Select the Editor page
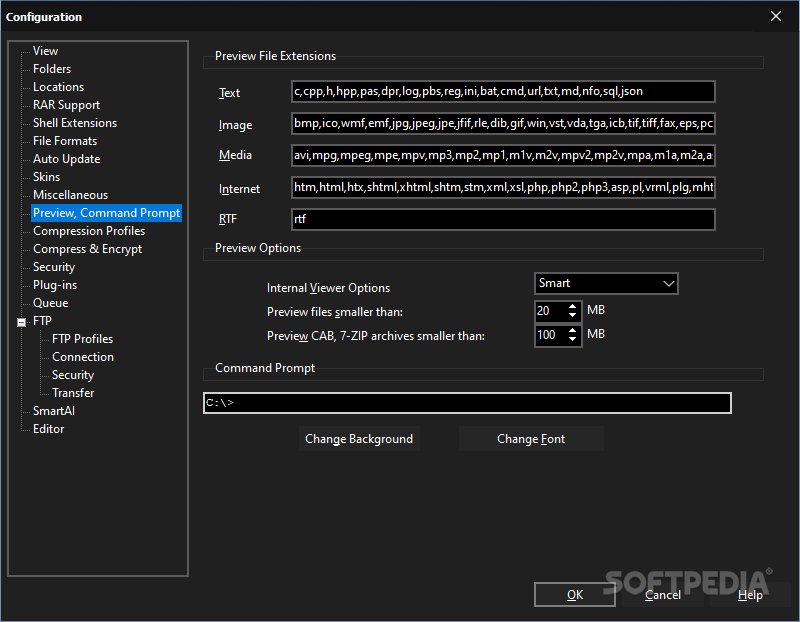 pyautogui.click(x=48, y=429)
